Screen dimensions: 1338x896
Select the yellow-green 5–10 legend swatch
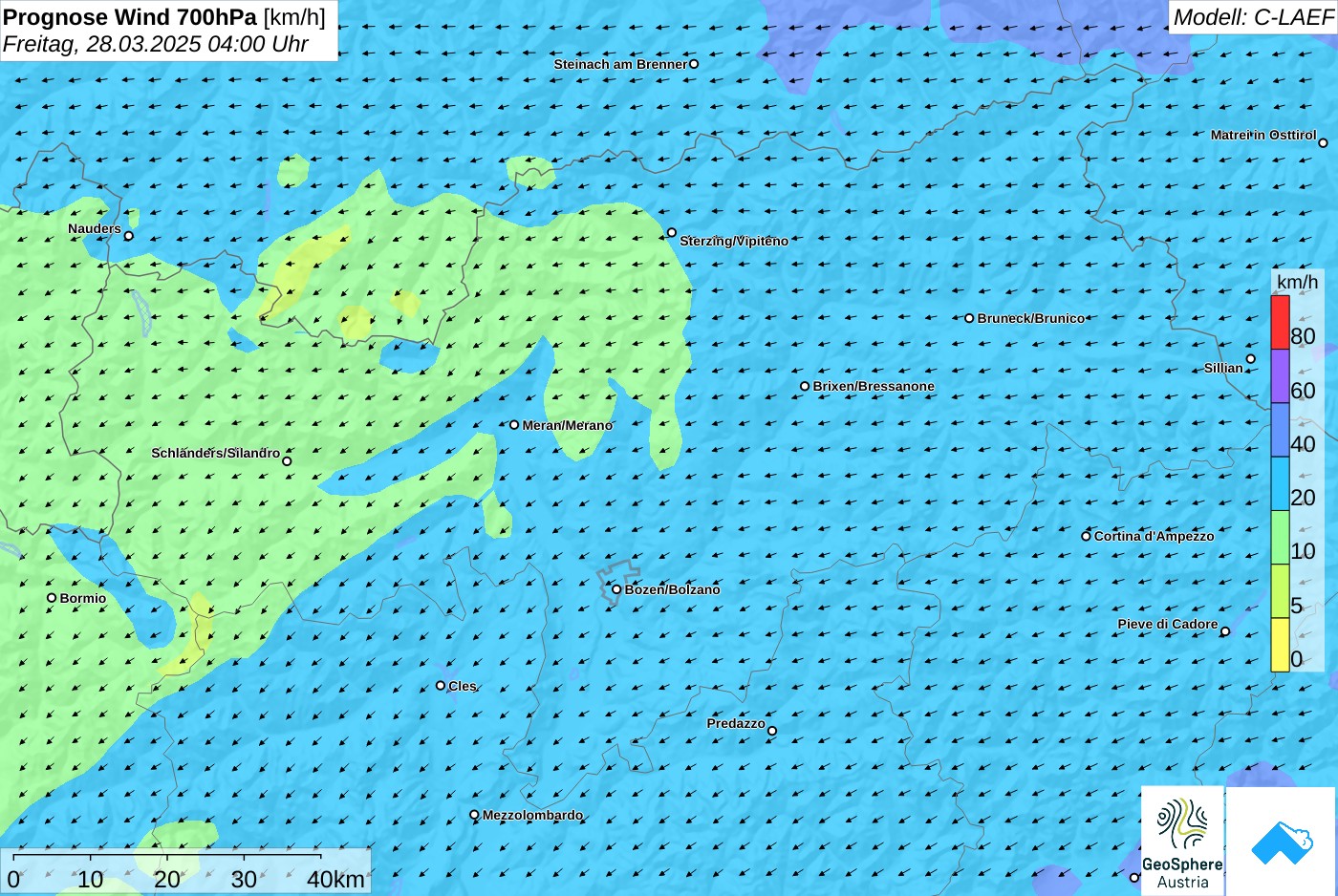pyautogui.click(x=1280, y=591)
